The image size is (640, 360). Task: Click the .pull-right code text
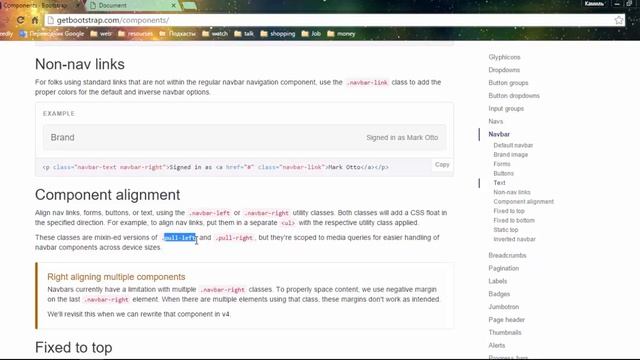point(234,238)
